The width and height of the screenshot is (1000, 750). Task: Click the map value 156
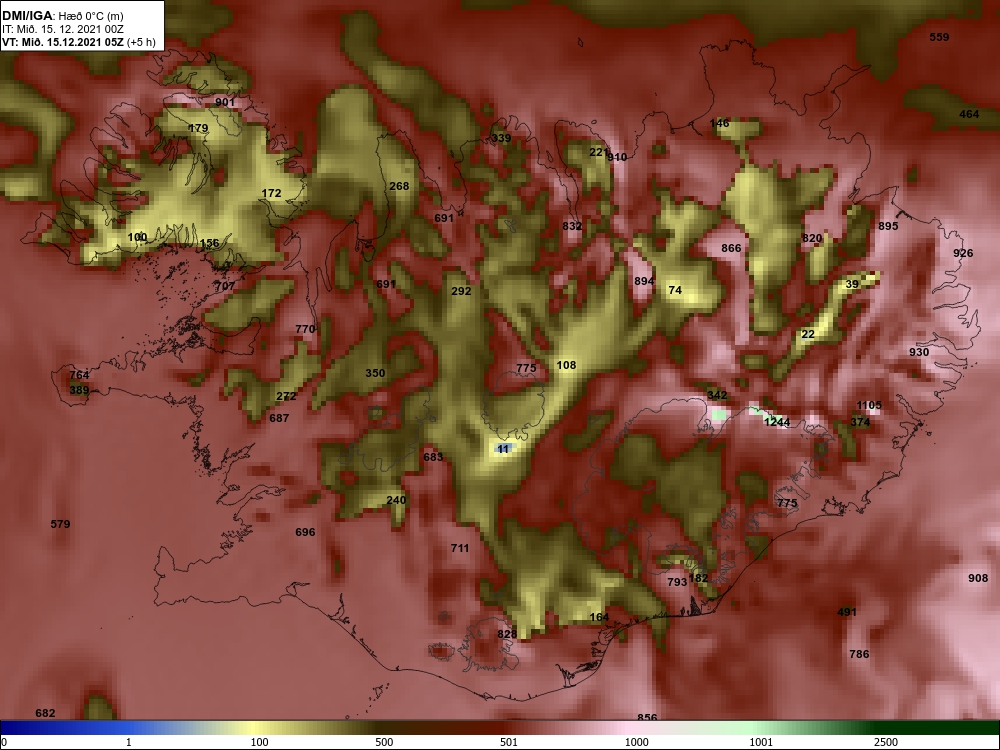tap(209, 243)
